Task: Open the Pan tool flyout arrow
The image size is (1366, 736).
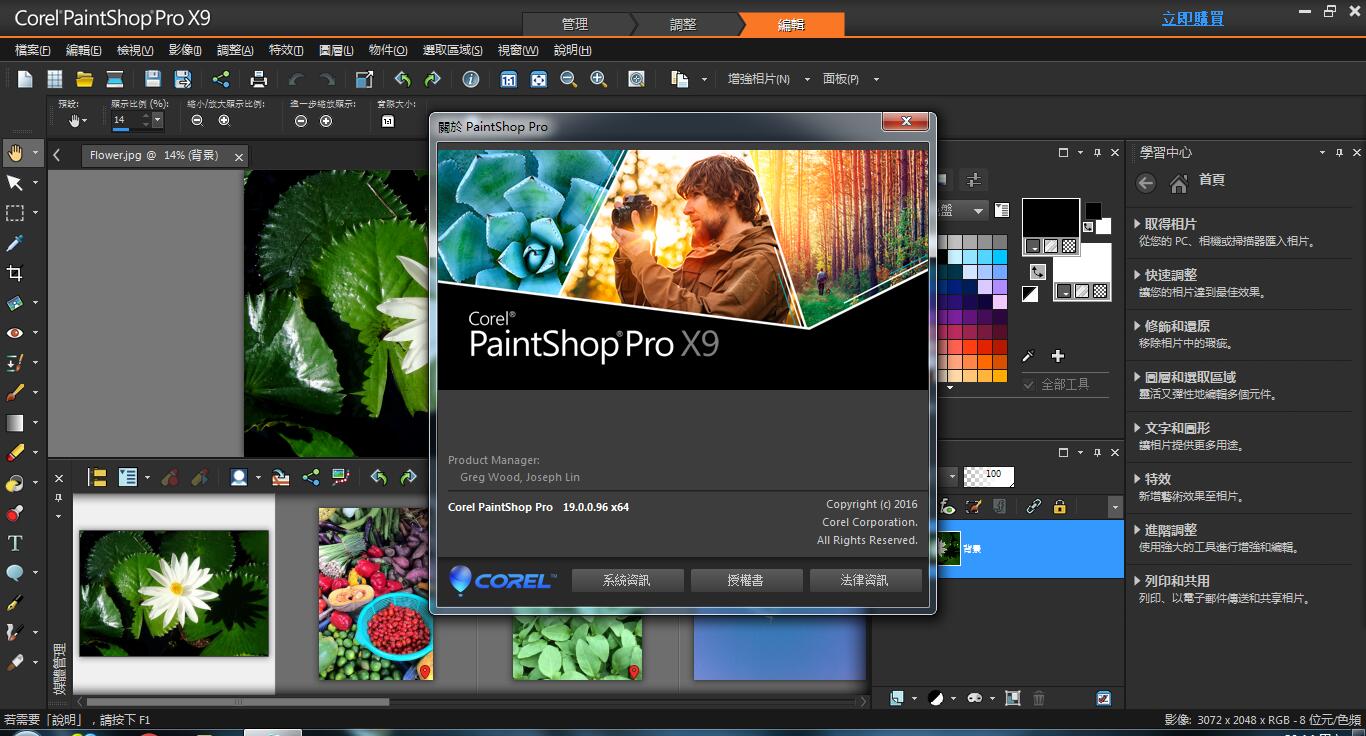Action: coord(36,153)
